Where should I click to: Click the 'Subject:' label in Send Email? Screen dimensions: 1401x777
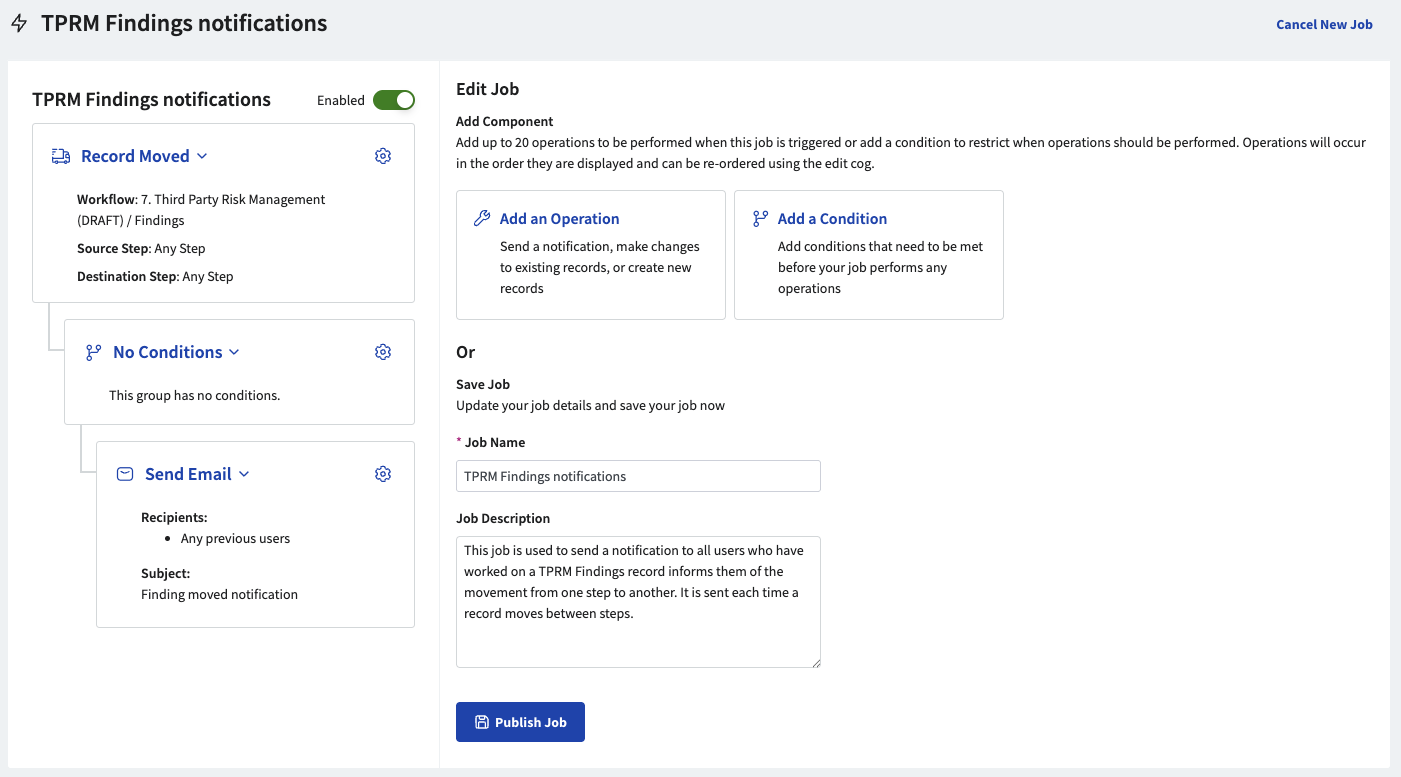[x=165, y=573]
